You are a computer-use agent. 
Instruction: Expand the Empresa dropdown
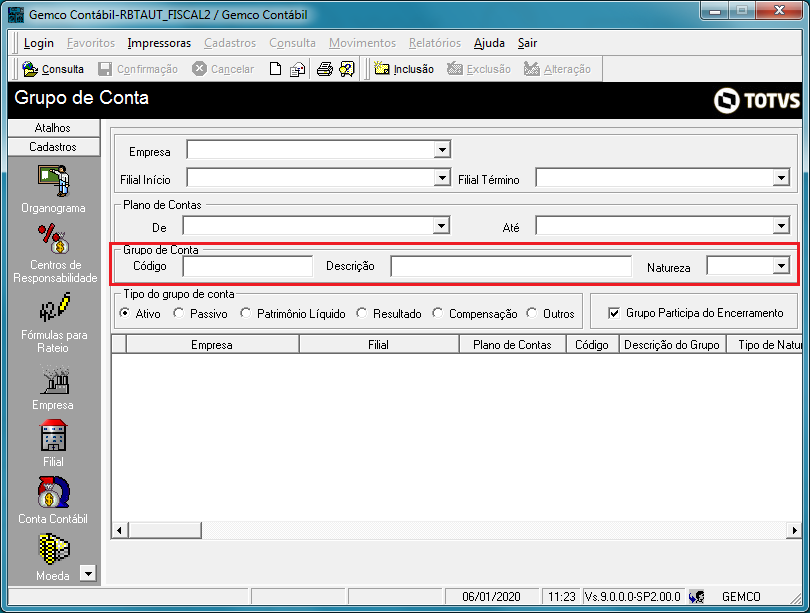(442, 150)
